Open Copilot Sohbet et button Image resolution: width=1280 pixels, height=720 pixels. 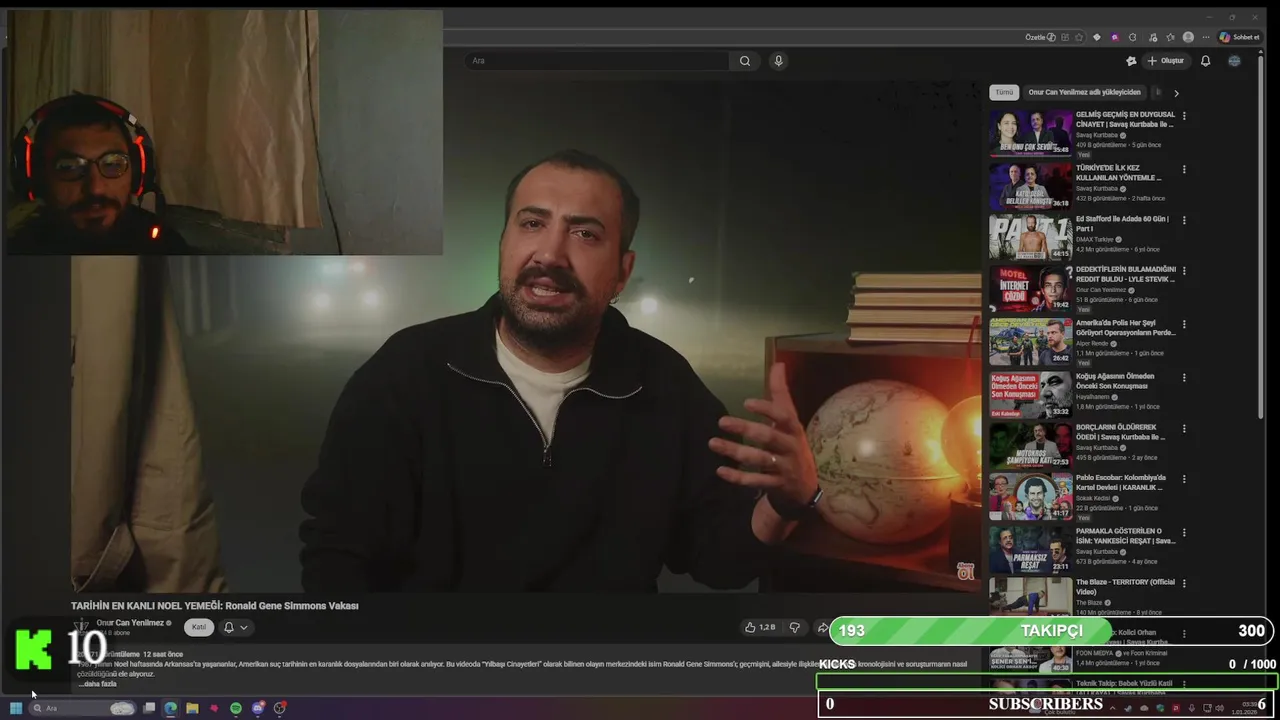click(1238, 37)
